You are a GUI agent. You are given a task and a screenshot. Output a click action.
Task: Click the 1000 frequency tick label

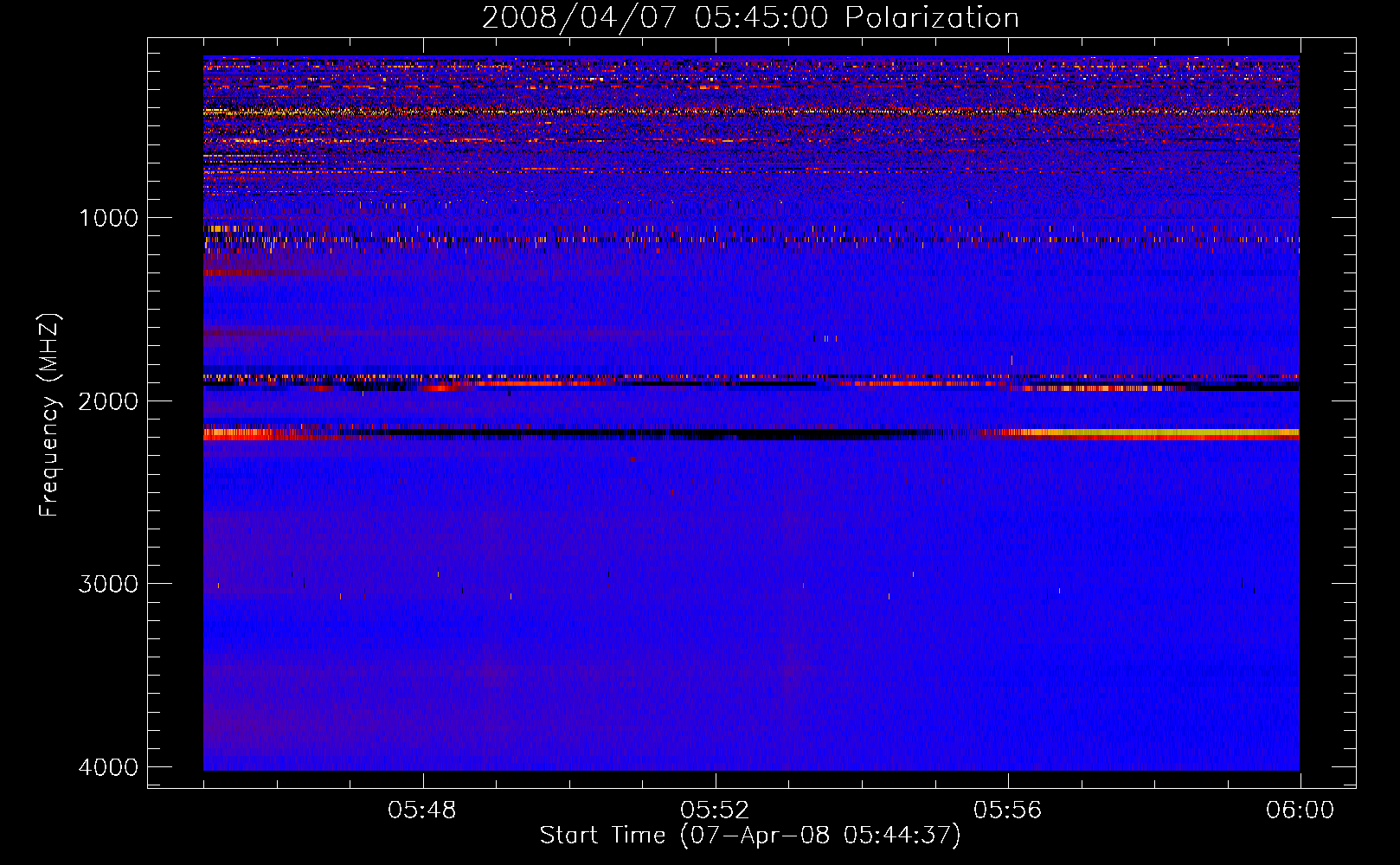click(x=108, y=218)
